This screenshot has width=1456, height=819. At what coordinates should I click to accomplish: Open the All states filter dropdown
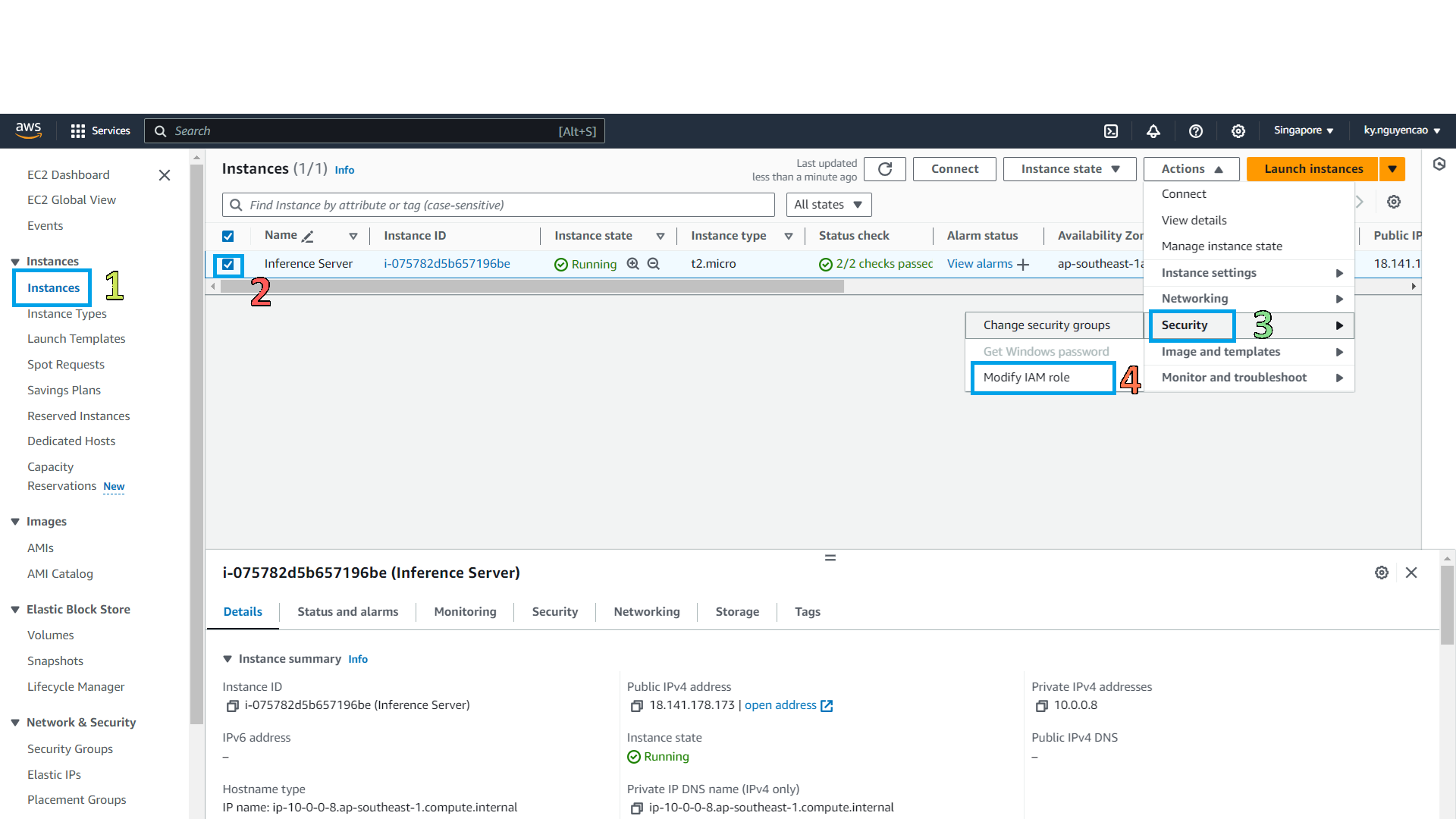pos(829,205)
